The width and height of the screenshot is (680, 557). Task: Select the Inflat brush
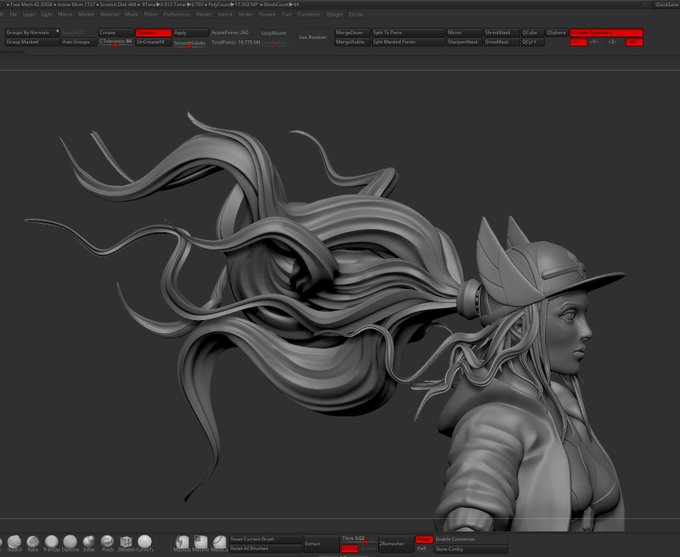[88, 541]
